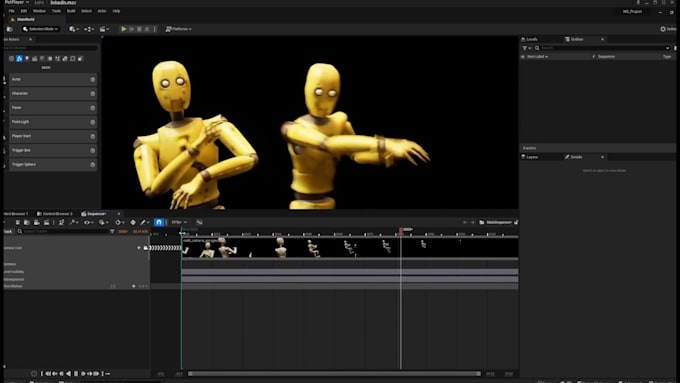Image resolution: width=680 pixels, height=383 pixels.
Task: Click the Place Actors search field
Action: point(50,48)
